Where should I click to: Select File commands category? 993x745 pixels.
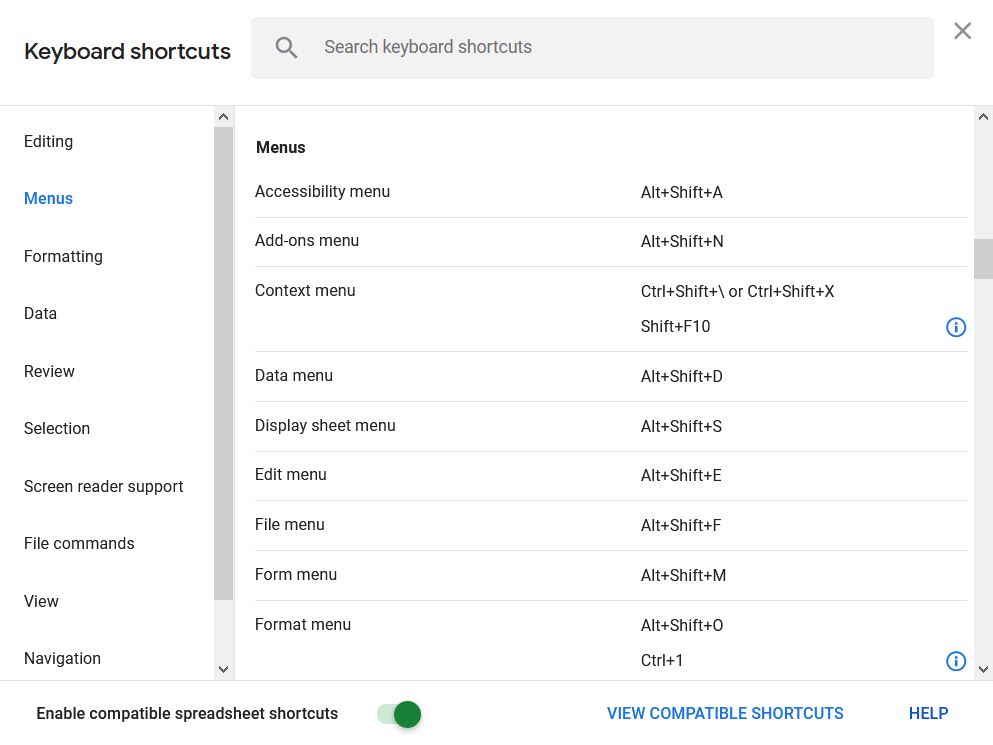point(79,543)
